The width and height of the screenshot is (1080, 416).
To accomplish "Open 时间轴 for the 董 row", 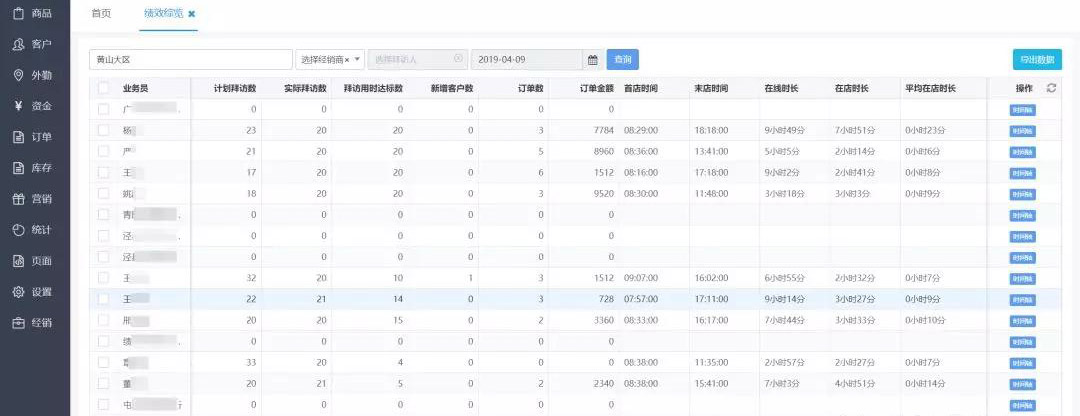I will tap(1023, 385).
